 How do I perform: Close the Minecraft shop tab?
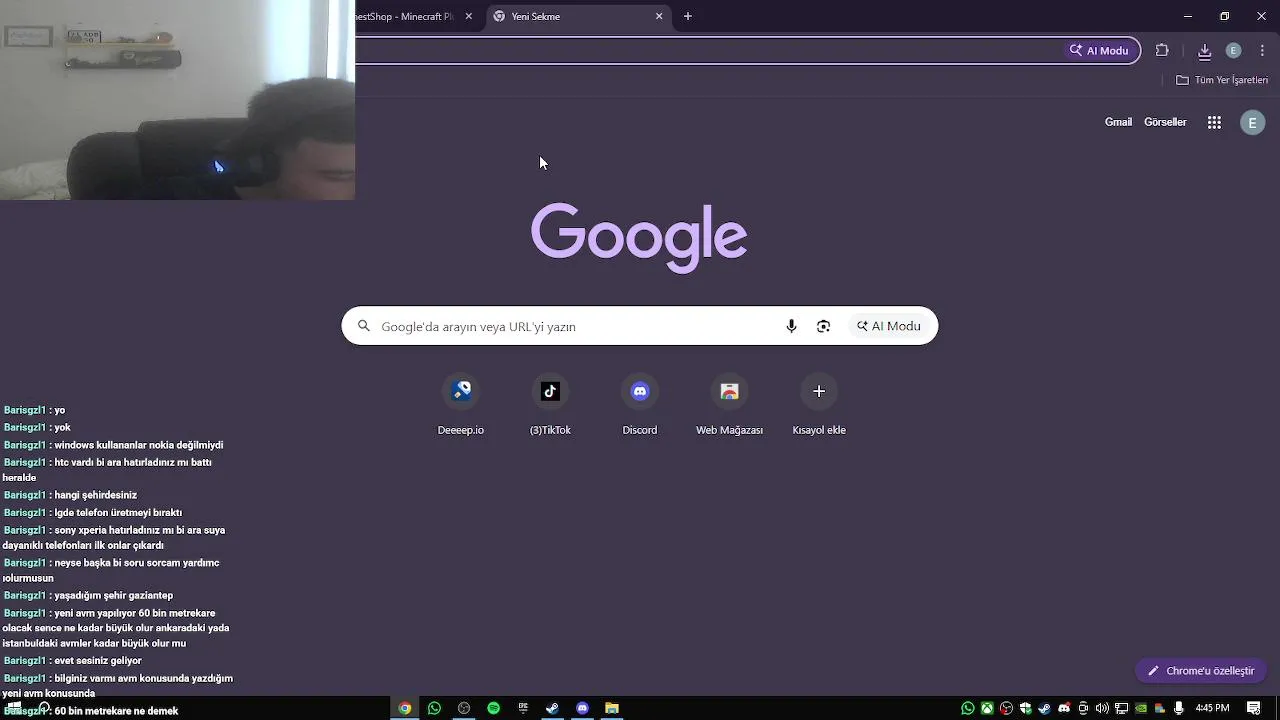468,16
